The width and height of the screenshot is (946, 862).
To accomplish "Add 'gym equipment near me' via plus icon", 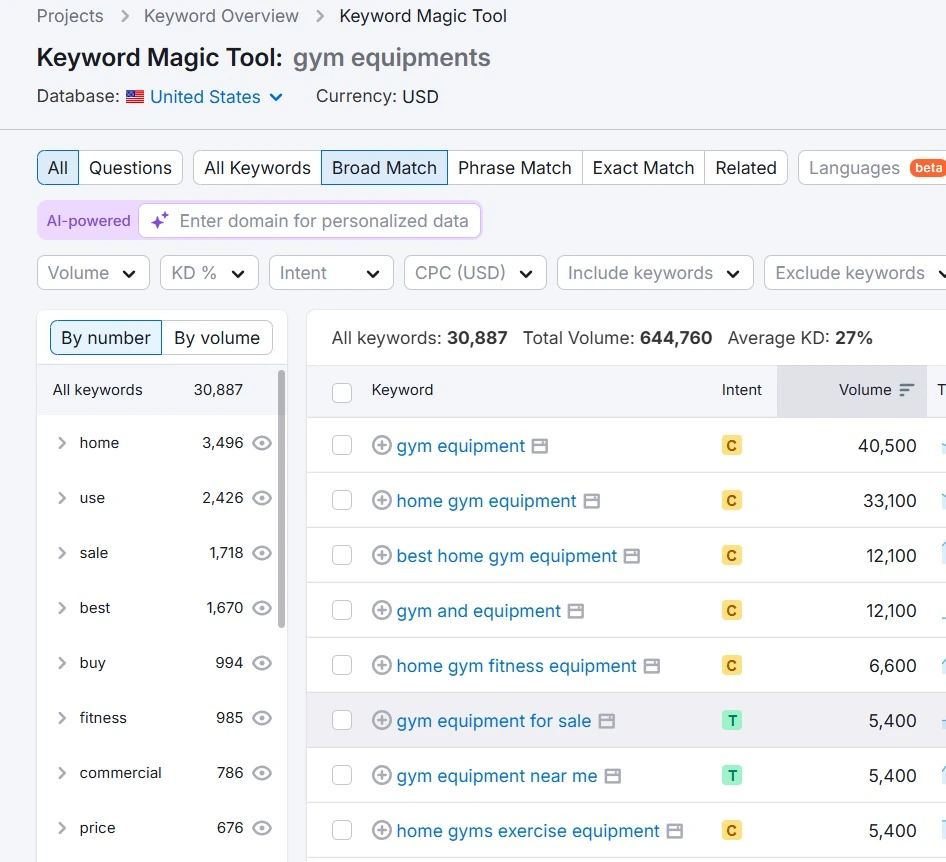I will pyautogui.click(x=381, y=775).
